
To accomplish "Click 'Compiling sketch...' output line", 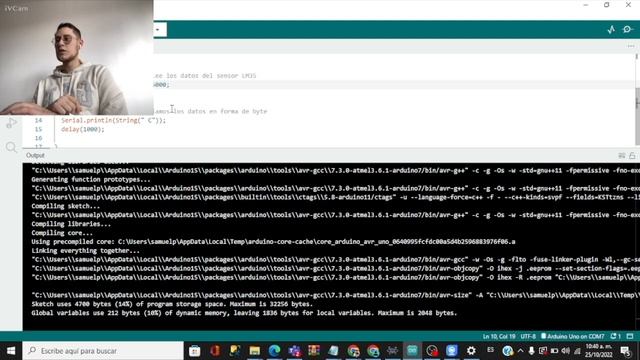I will 65,206.
